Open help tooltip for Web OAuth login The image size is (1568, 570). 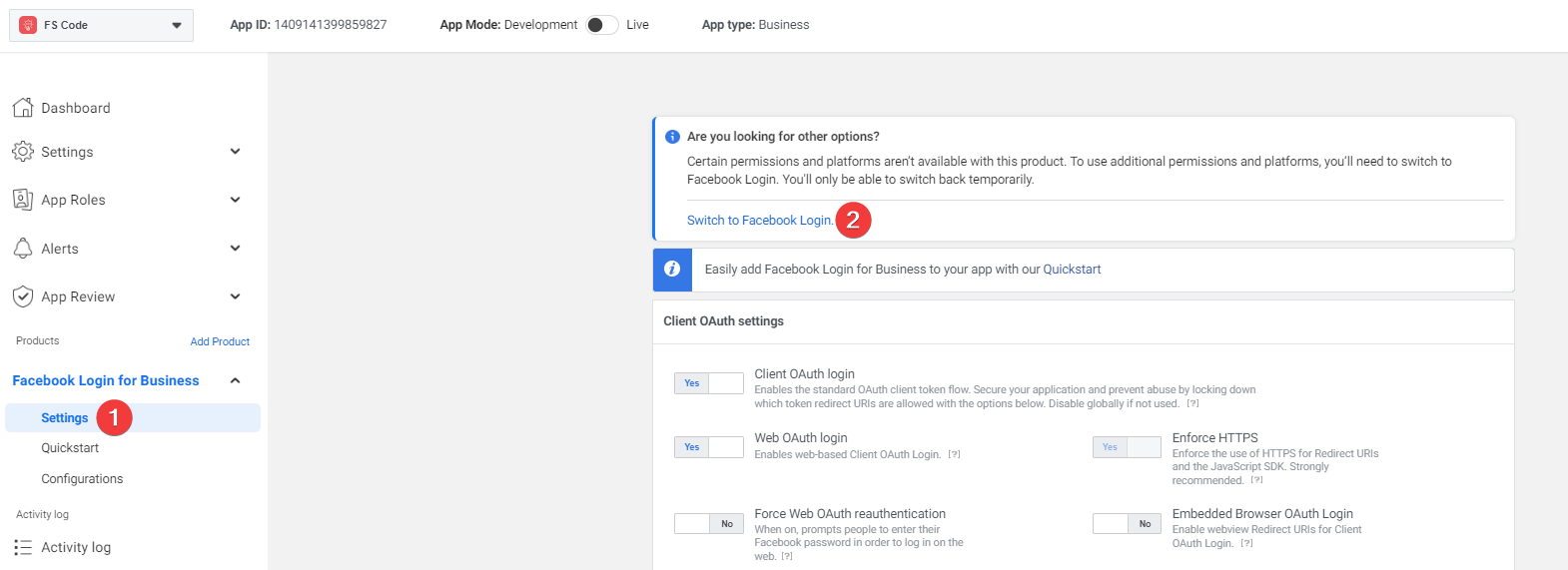pos(954,455)
